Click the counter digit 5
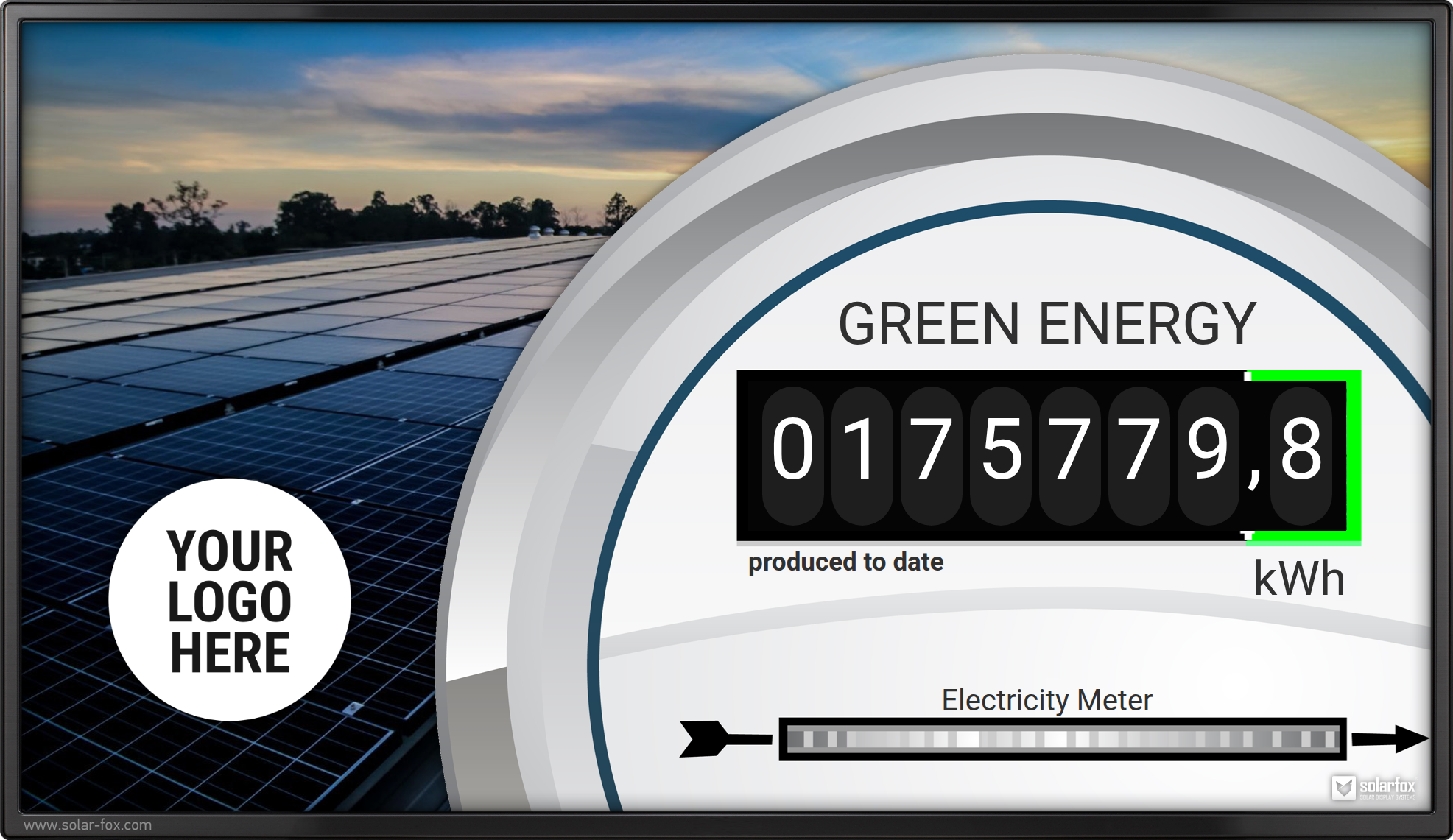Screen dimensions: 1453x840 pos(1001,451)
